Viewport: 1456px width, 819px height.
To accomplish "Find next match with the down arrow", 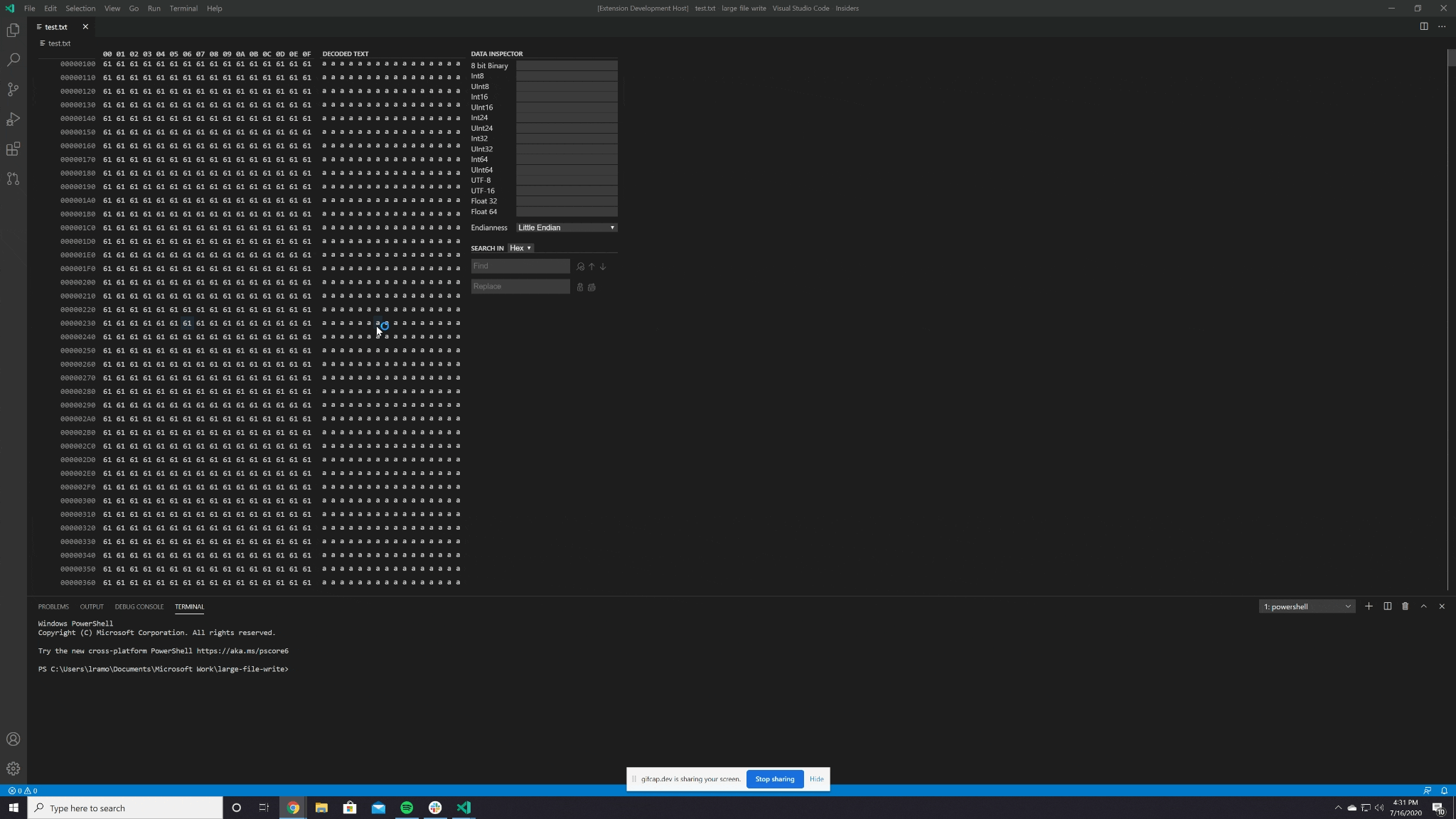I will 602,267.
